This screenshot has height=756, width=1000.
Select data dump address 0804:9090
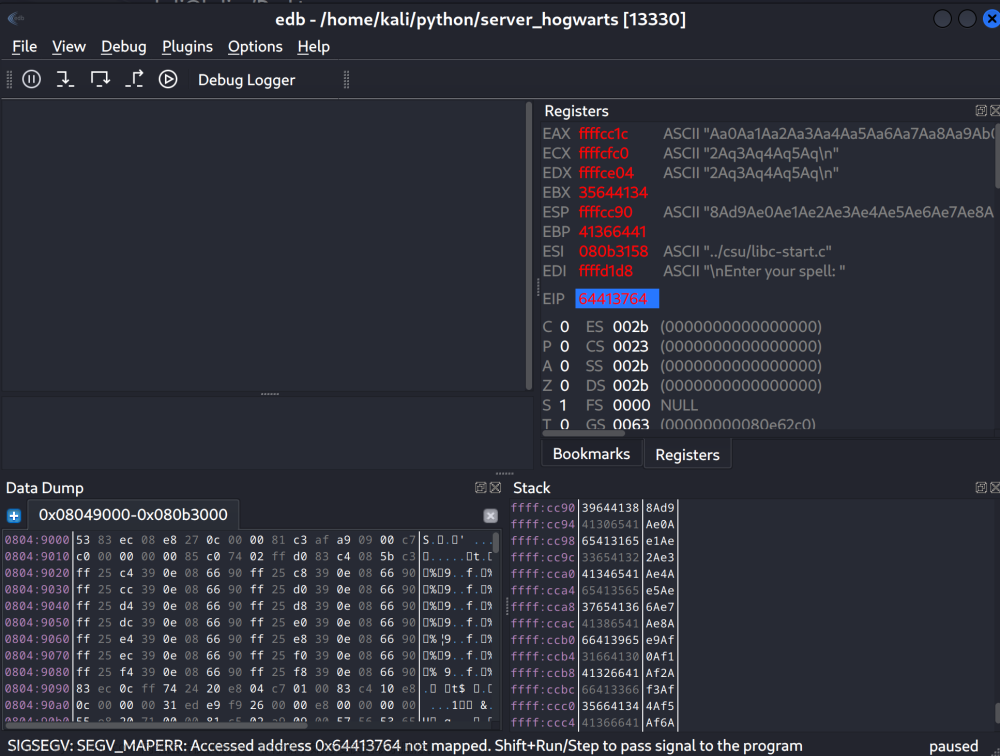pos(37,689)
